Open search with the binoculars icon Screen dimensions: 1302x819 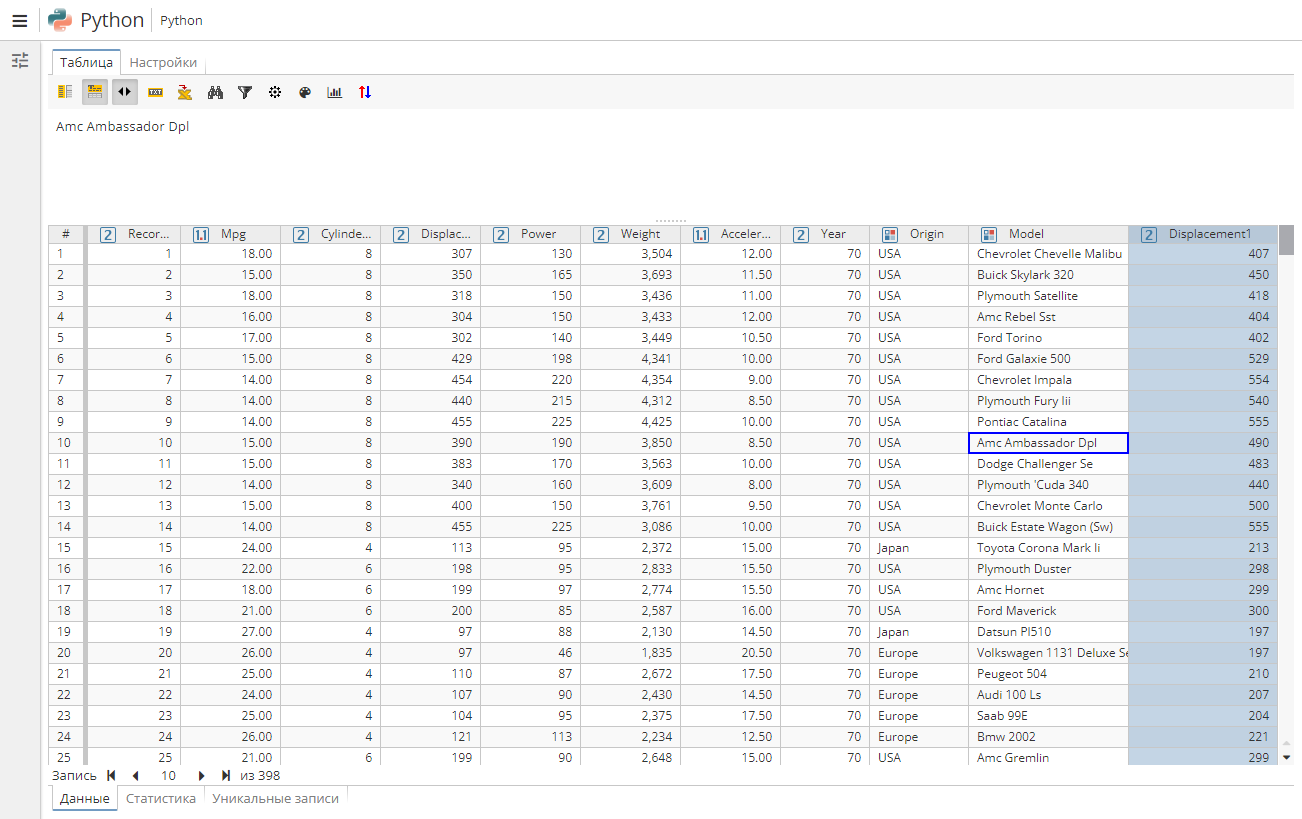click(x=215, y=92)
